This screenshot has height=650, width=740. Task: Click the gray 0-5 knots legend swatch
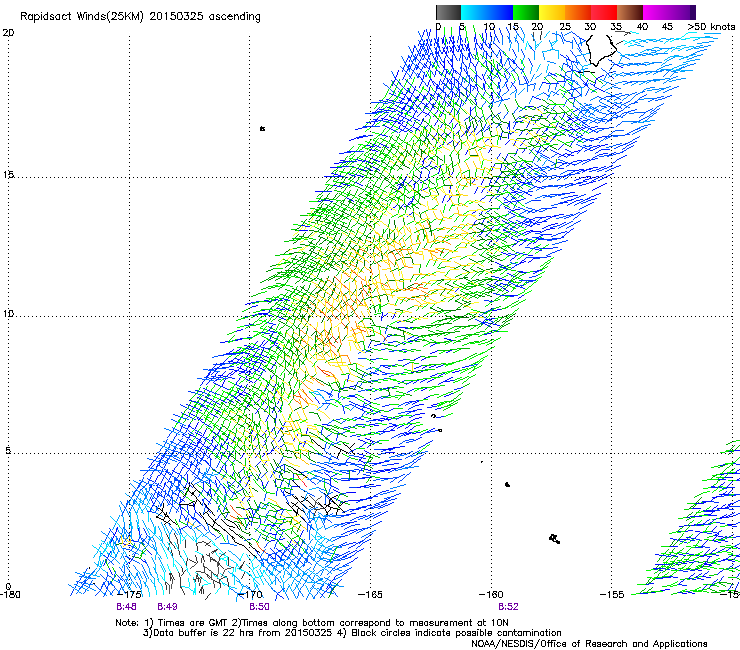[448, 12]
